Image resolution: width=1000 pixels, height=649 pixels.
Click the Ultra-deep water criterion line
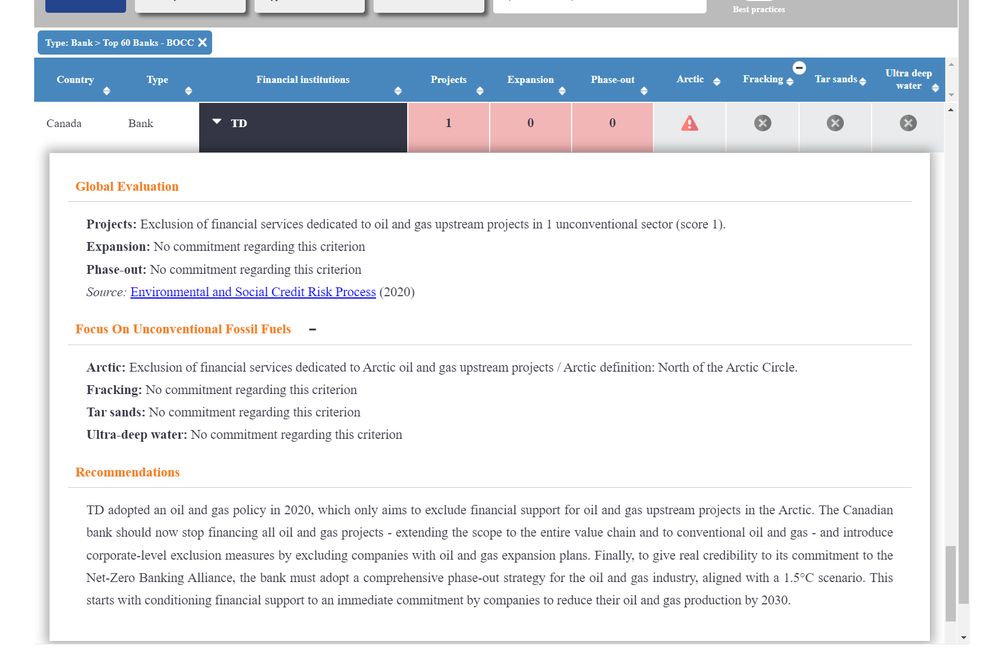[x=244, y=435]
